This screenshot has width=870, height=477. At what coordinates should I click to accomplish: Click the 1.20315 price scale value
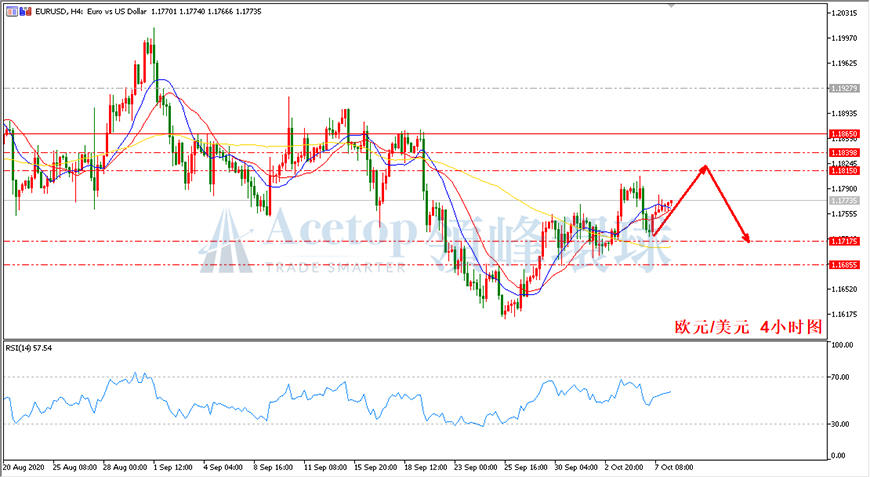pyautogui.click(x=845, y=13)
